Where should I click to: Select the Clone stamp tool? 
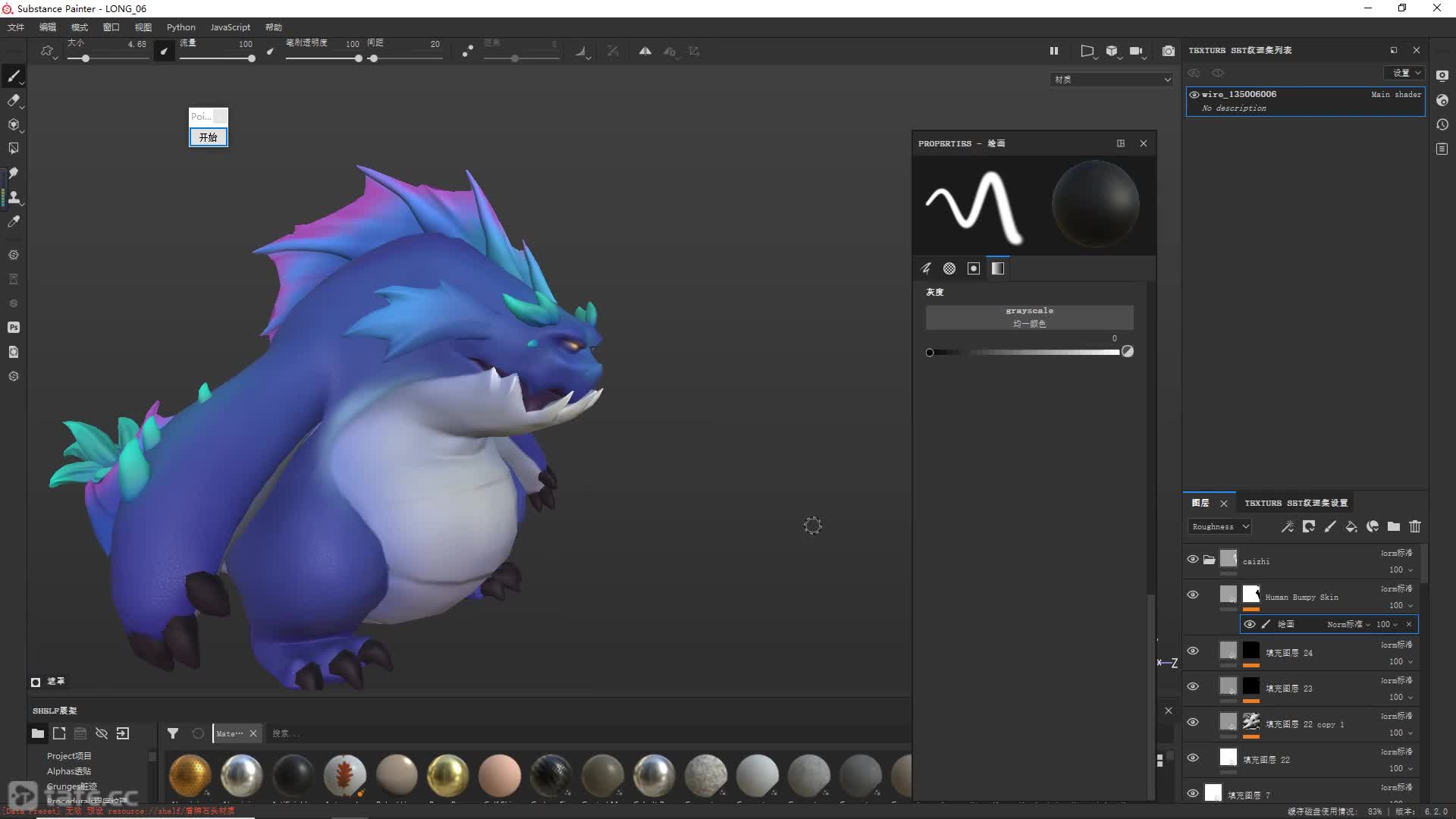[x=14, y=197]
